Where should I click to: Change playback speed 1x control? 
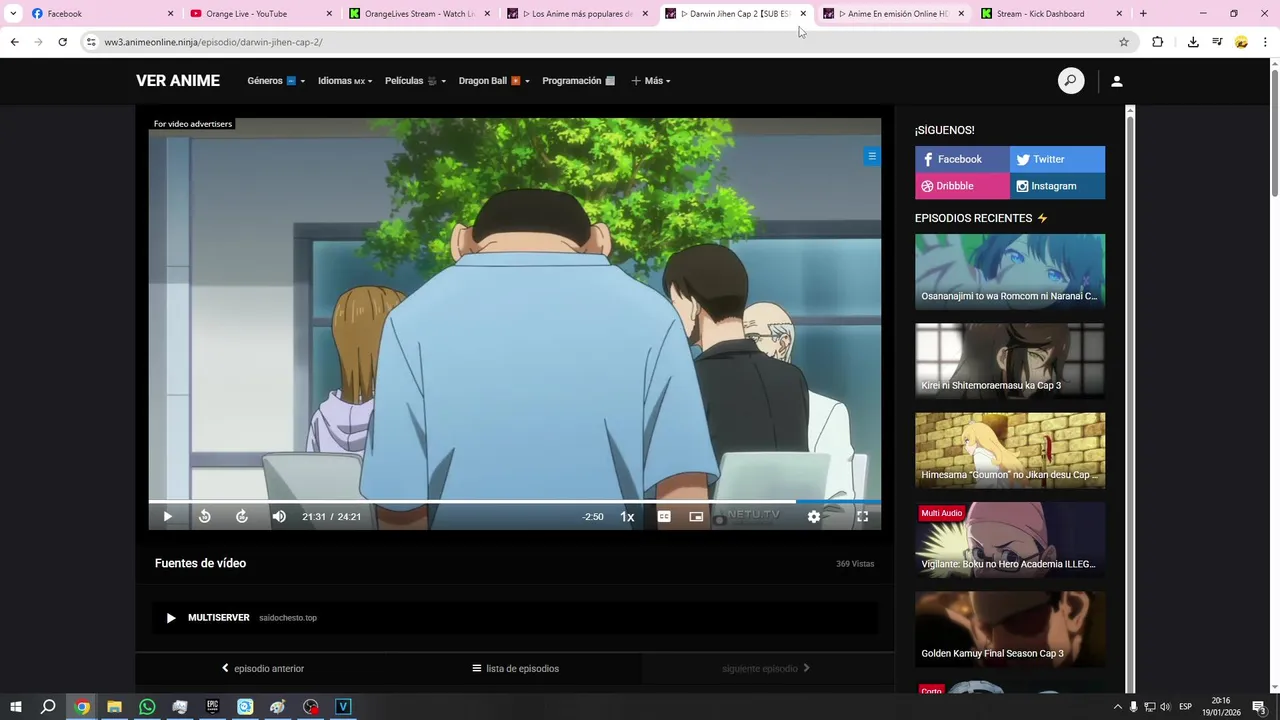tap(627, 517)
